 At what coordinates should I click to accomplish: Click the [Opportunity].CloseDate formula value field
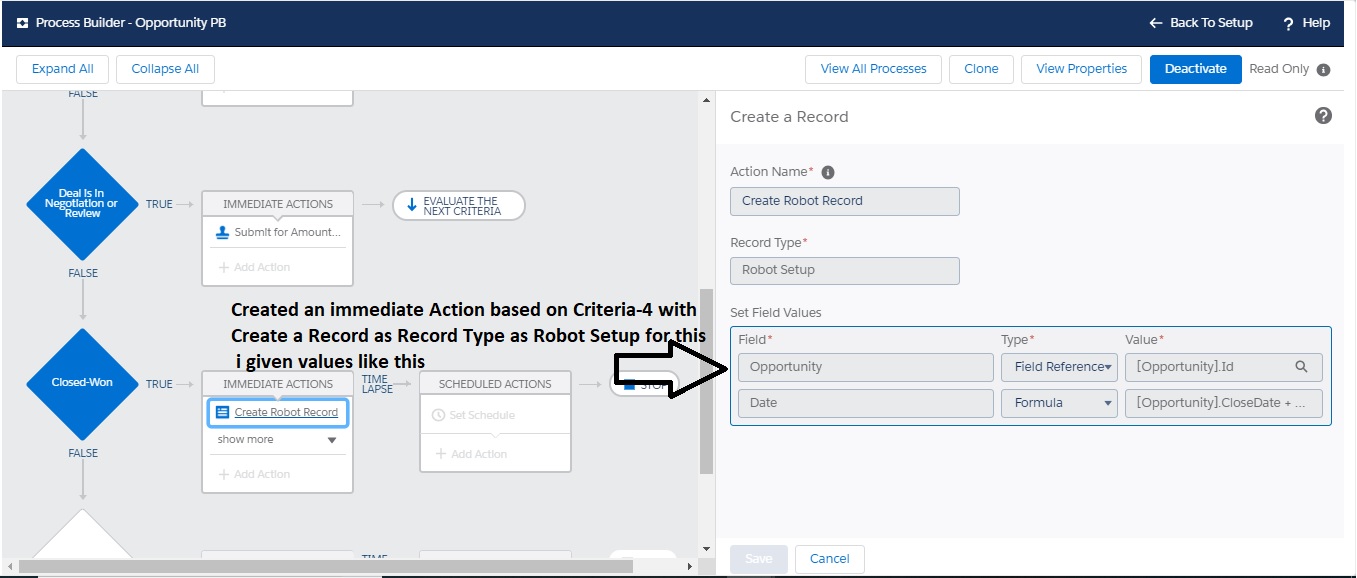tap(1223, 403)
